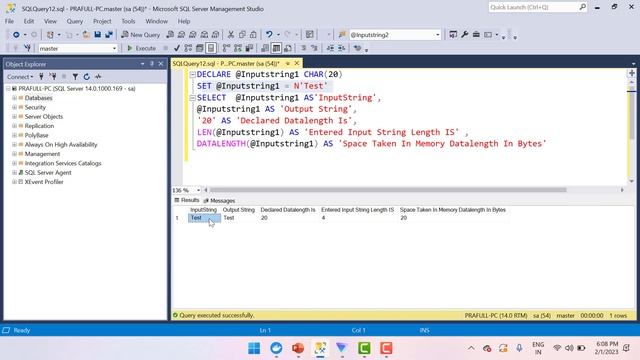The image size is (640, 360).
Task: Toggle Include Client Statistics icon
Action: [x=249, y=48]
